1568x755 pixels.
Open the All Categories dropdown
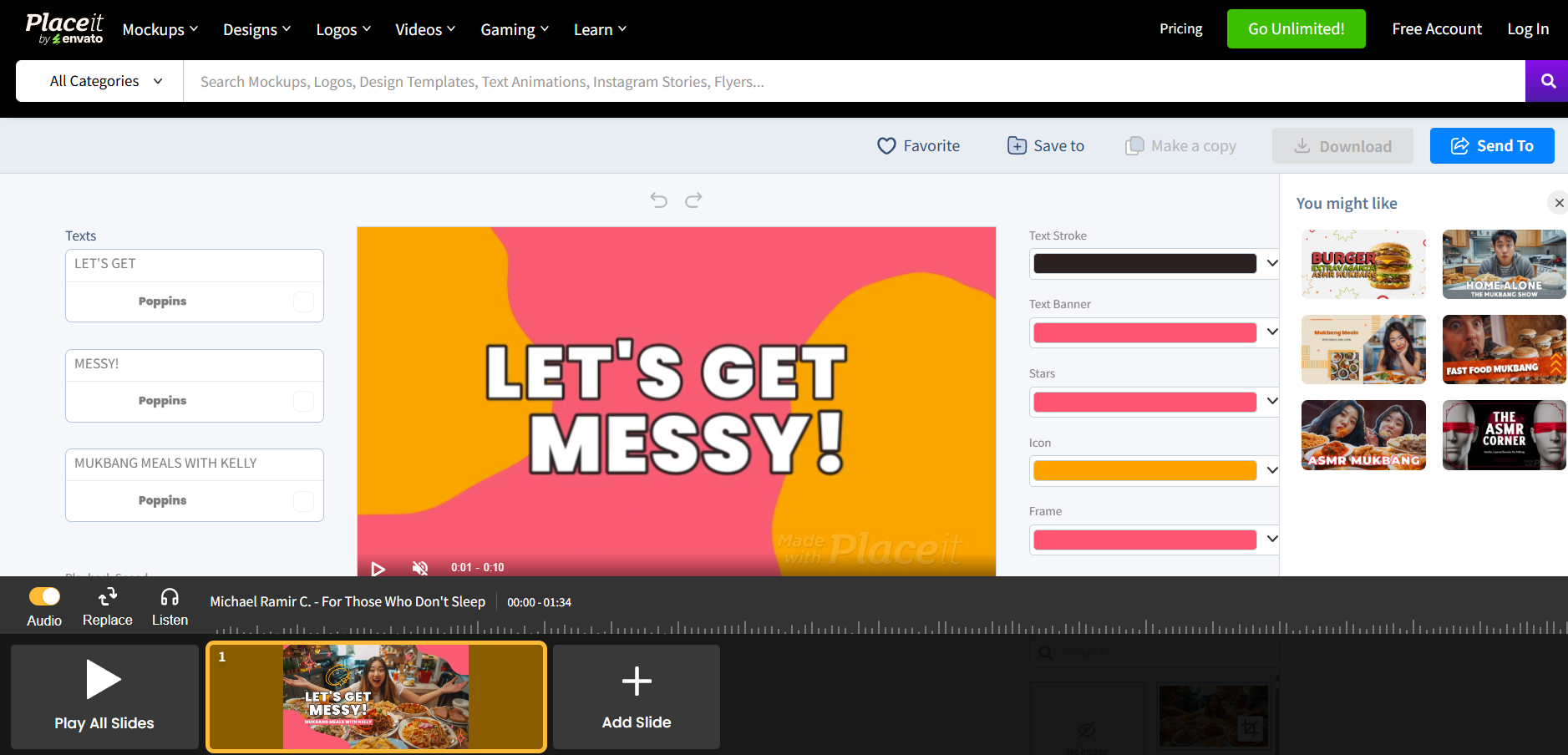[98, 80]
